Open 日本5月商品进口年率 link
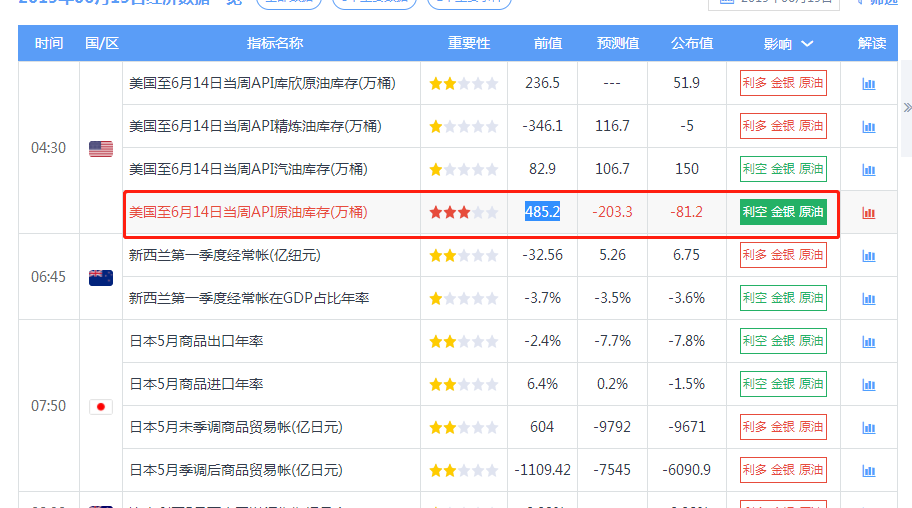 [x=196, y=385]
